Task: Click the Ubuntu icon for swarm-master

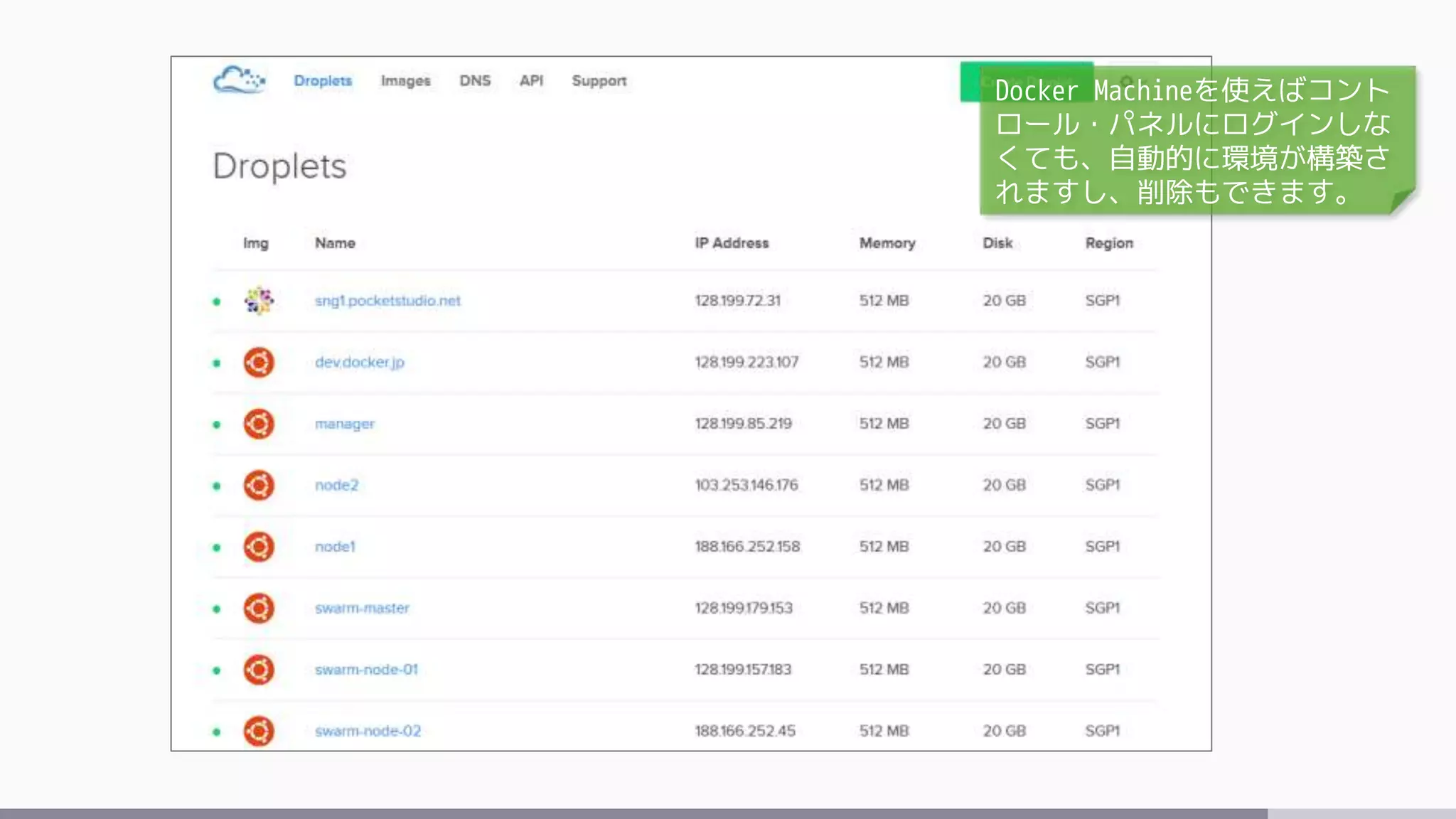Action: (259, 609)
